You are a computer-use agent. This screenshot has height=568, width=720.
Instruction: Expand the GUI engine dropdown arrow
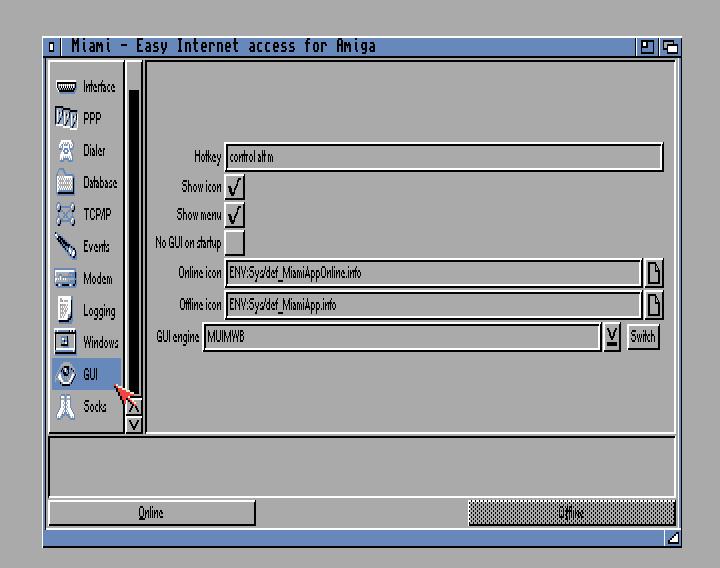click(612, 337)
